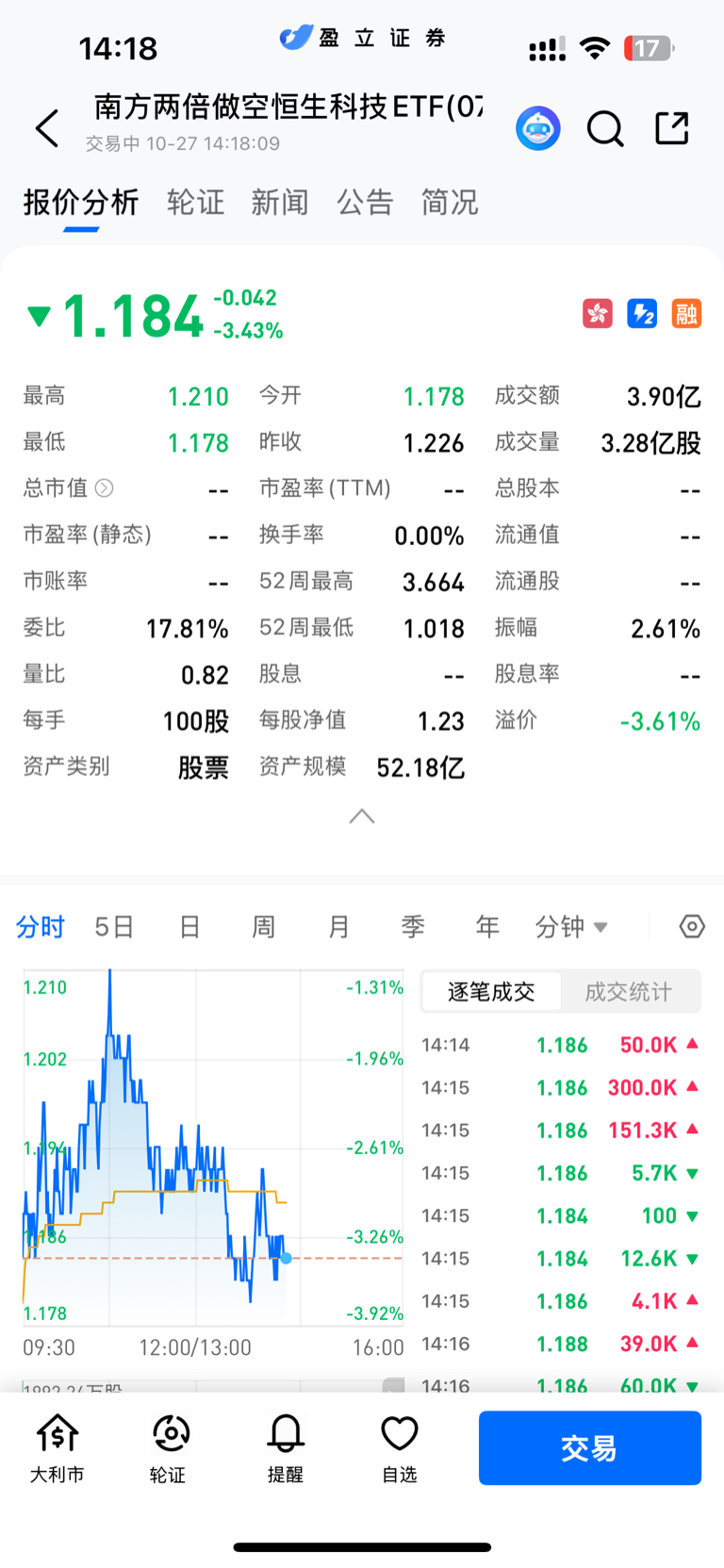Tap the 成交量 value 3.28亿股
This screenshot has height=1568, width=724.
click(650, 442)
